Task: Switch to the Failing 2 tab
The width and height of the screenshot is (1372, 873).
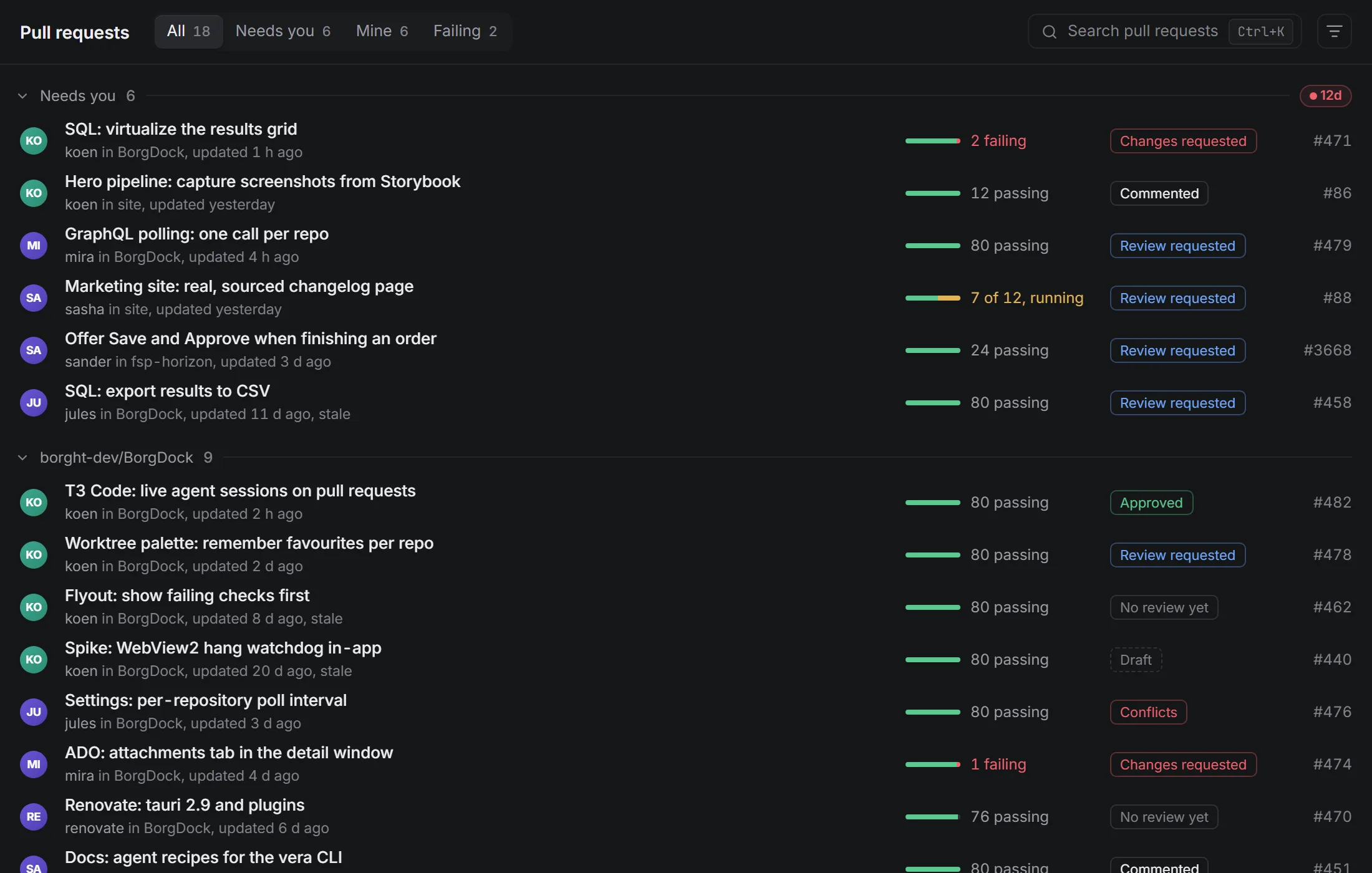Action: [x=465, y=31]
